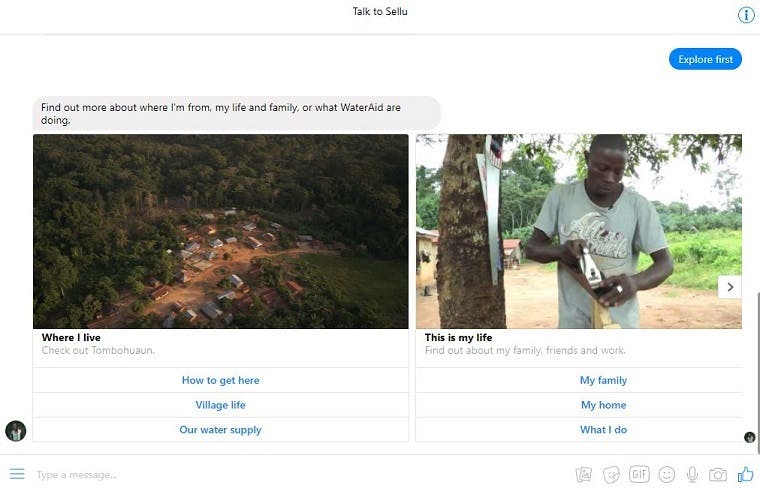Open the sticker picker
The image size is (760, 488).
(612, 474)
